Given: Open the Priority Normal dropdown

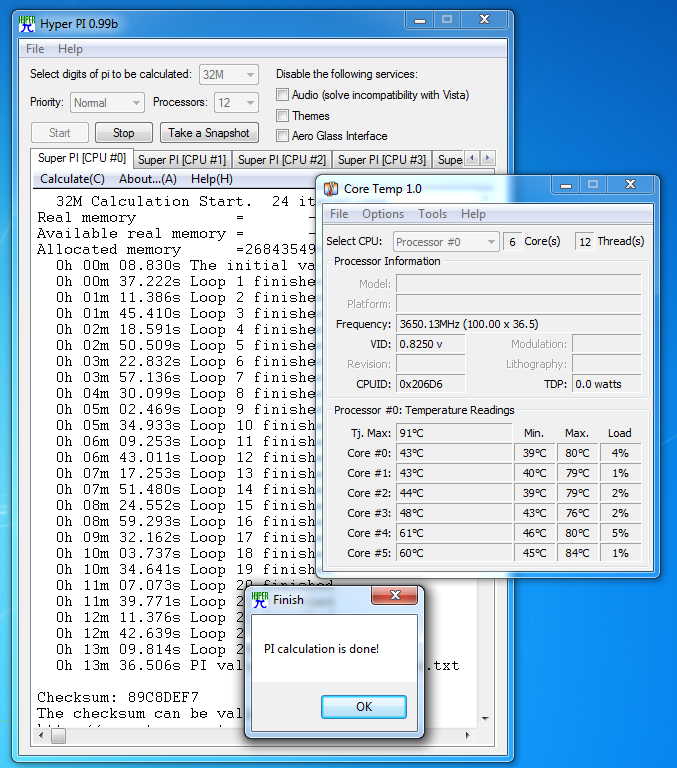Looking at the screenshot, I should (x=107, y=103).
